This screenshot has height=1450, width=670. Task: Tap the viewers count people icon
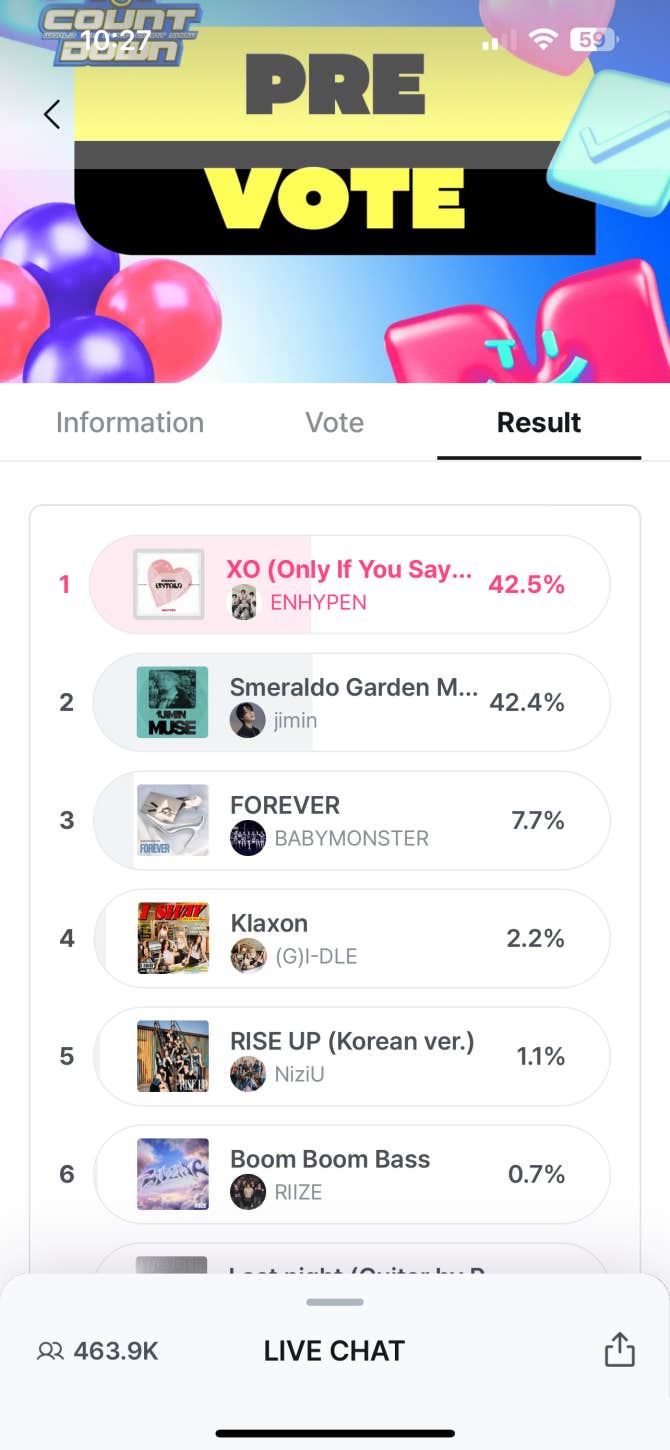click(x=50, y=1351)
